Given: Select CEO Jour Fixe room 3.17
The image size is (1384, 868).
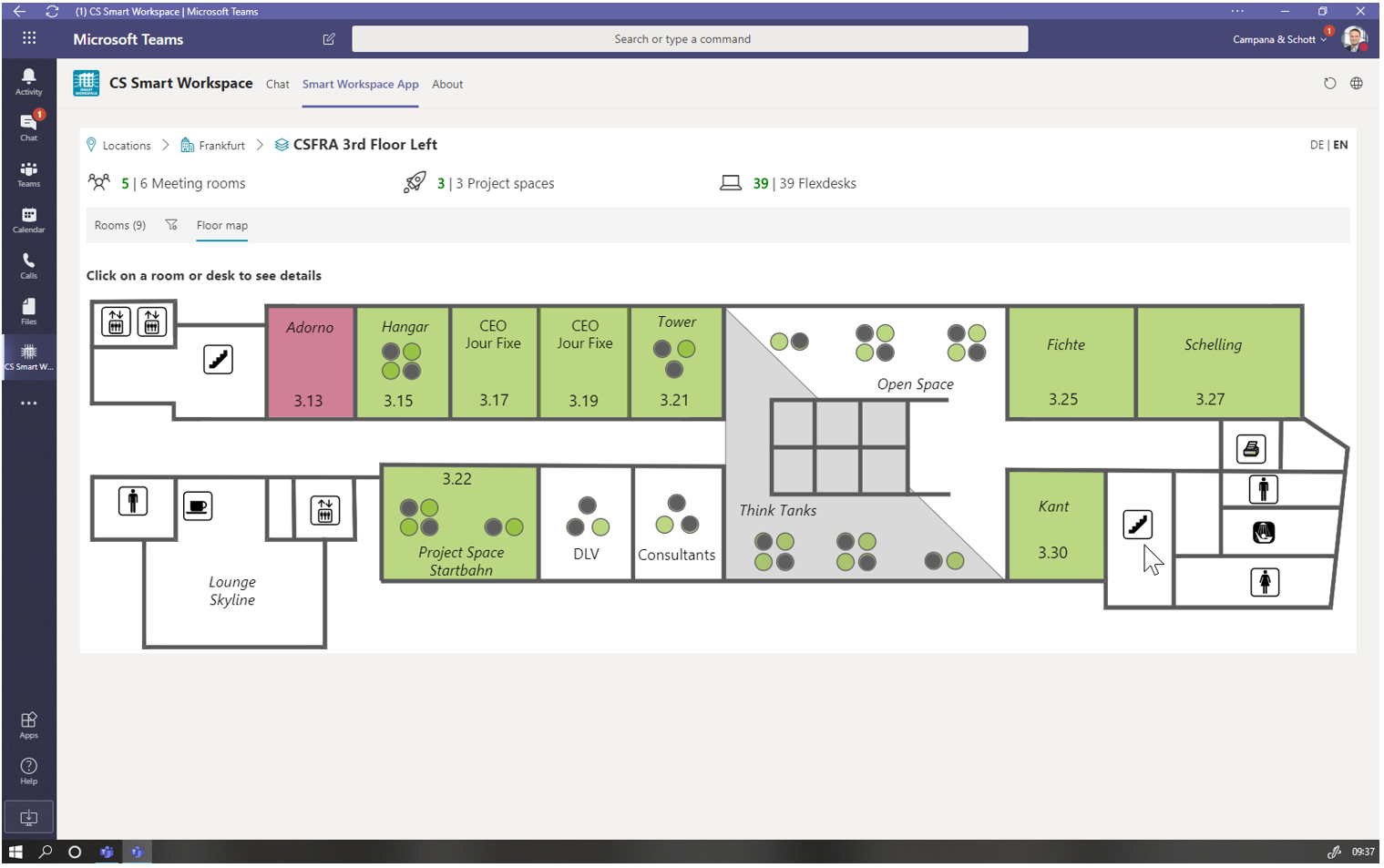Looking at the screenshot, I should [494, 363].
